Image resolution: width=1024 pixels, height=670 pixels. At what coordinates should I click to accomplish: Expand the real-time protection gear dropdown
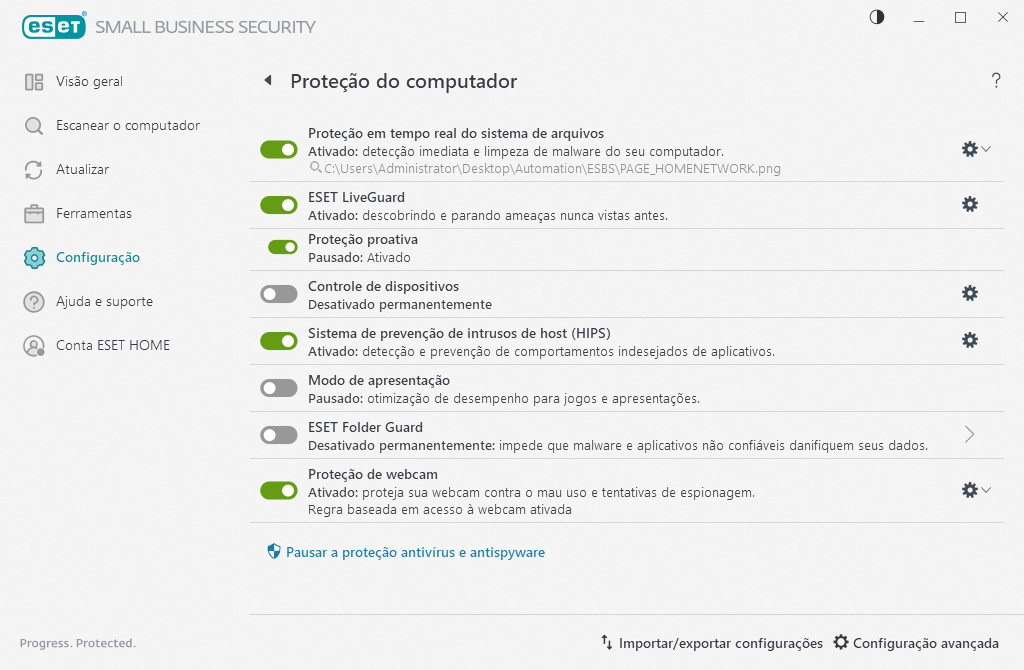pos(988,149)
